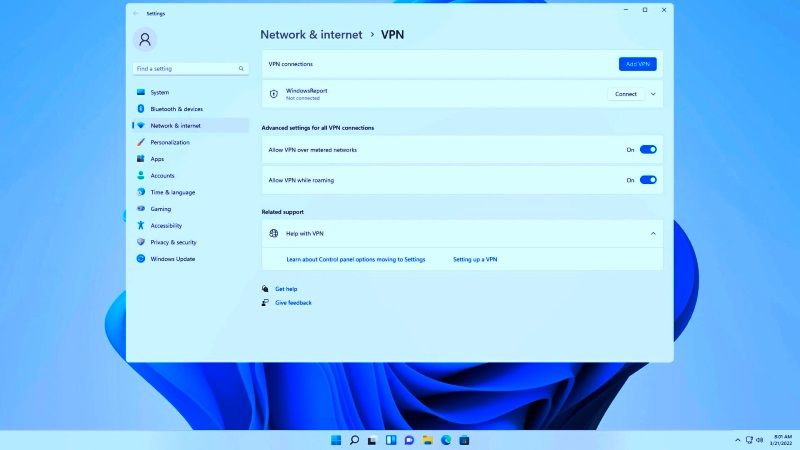Click the 'VPN connections' label
Viewport: 800px width, 450px height.
(291, 64)
